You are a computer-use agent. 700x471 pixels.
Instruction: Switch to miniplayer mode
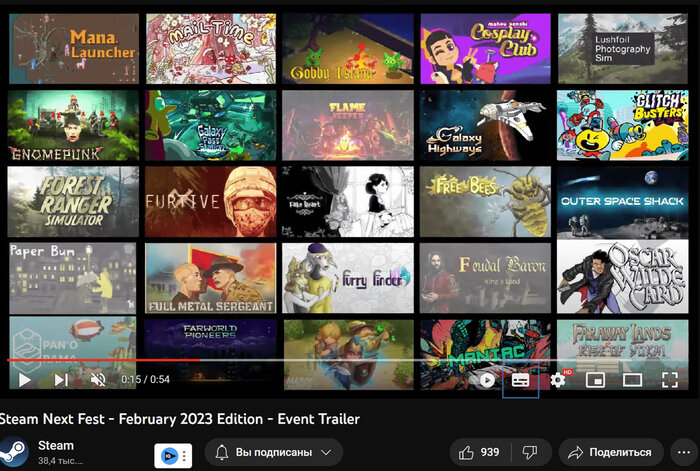tap(596, 380)
